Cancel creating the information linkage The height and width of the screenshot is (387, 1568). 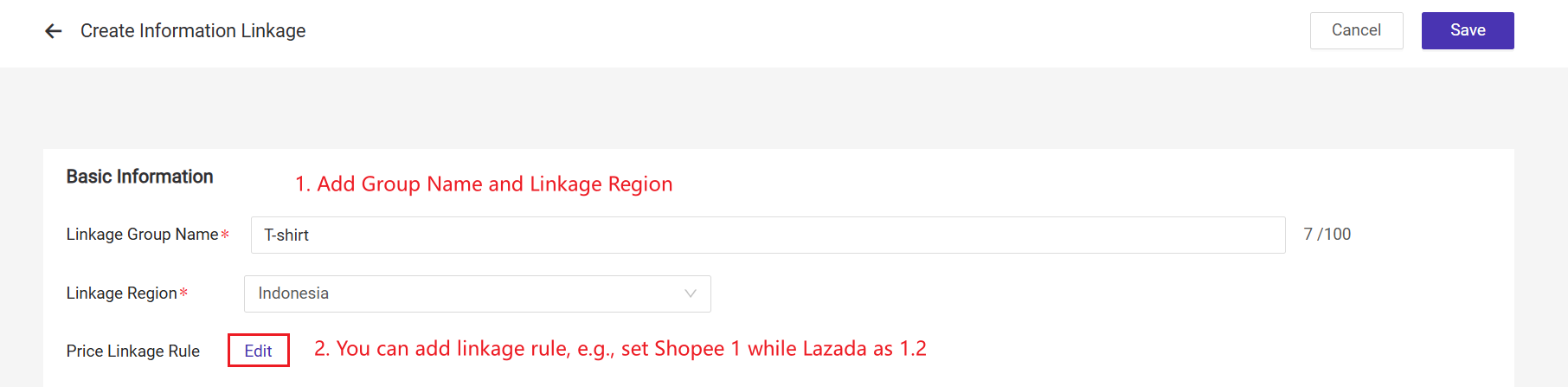1356,30
